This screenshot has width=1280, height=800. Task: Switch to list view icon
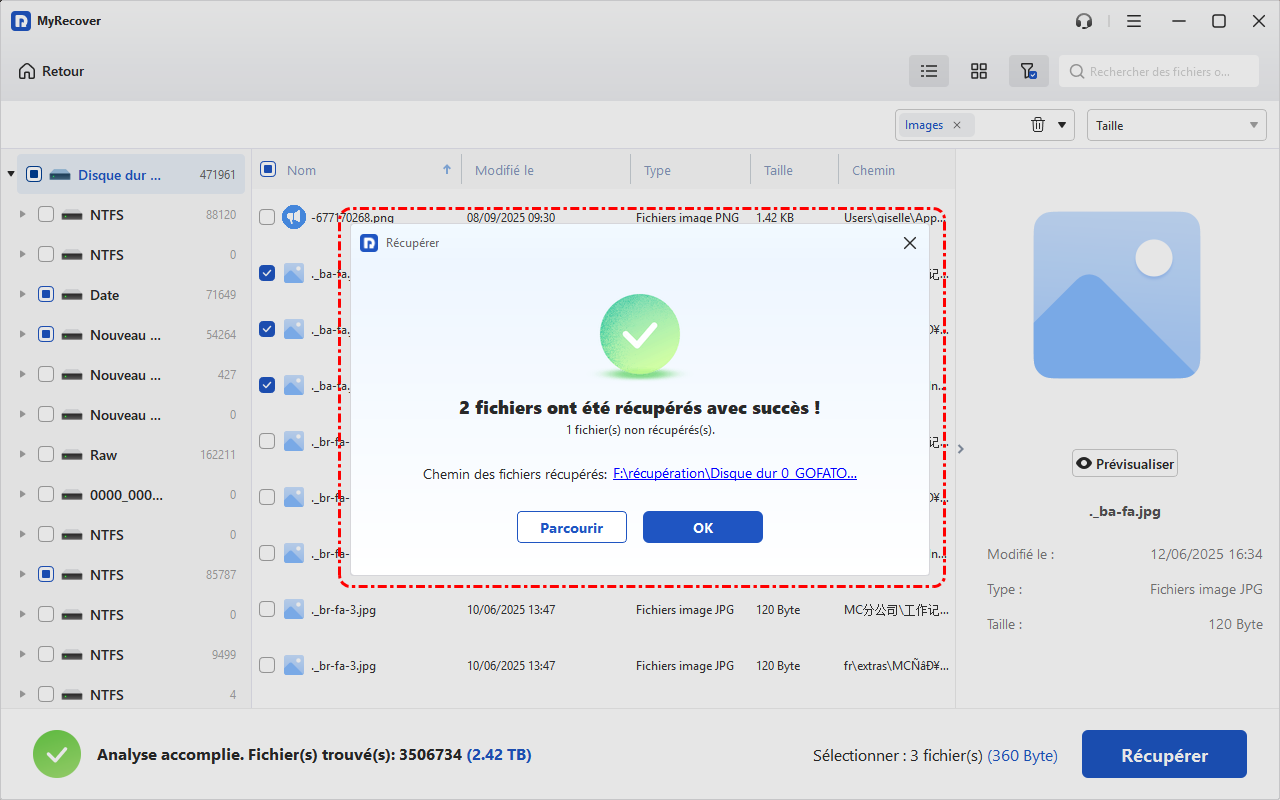929,71
